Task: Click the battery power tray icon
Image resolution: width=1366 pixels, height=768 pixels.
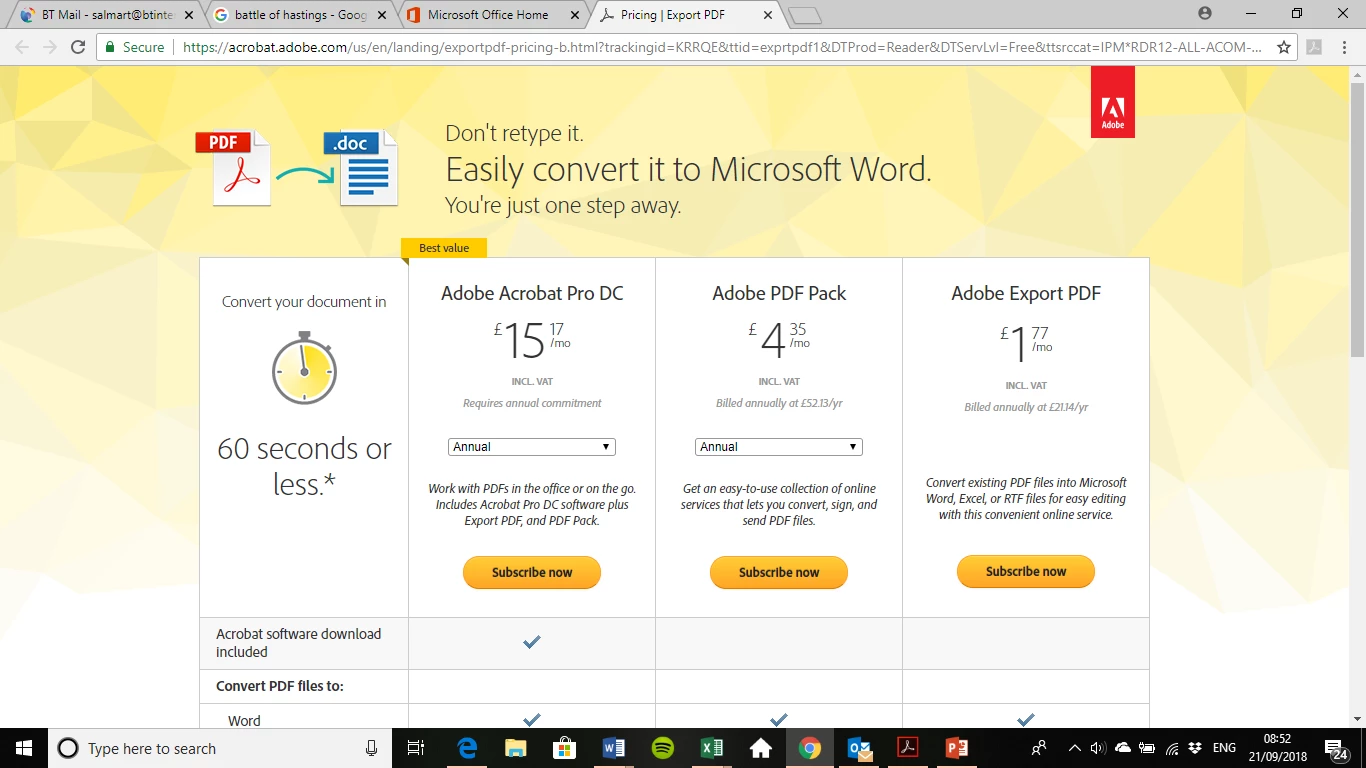Action: point(1147,748)
